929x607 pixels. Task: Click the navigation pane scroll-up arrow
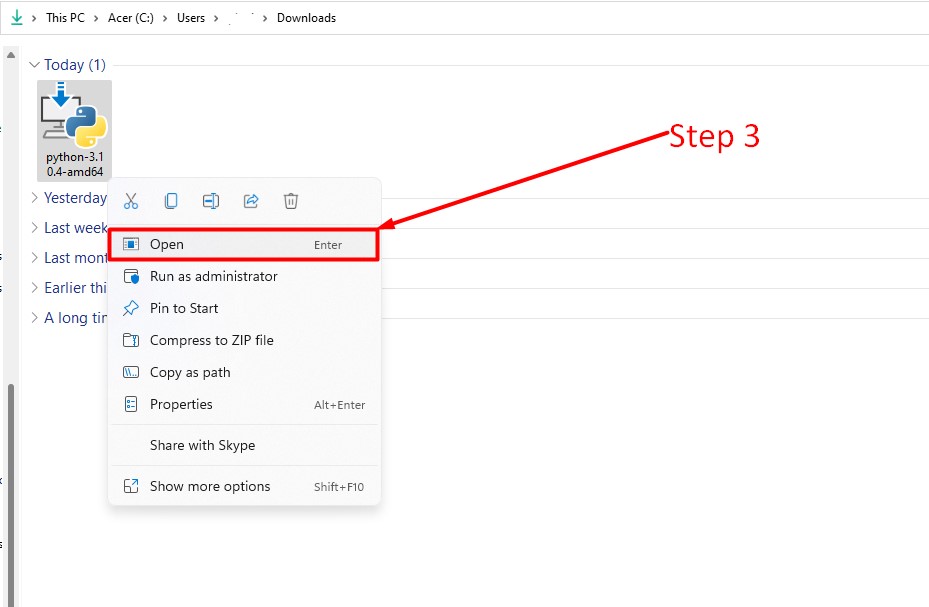(x=11, y=55)
